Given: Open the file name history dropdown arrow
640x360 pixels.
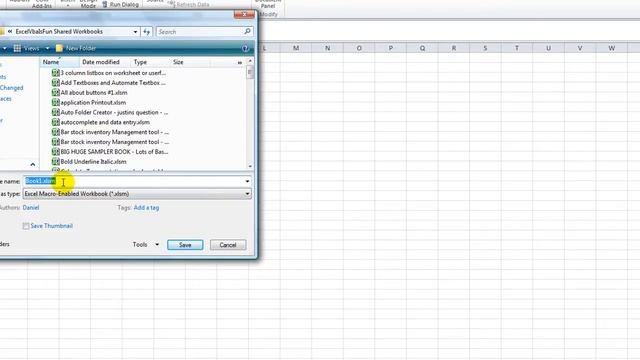Looking at the screenshot, I should tap(247, 181).
